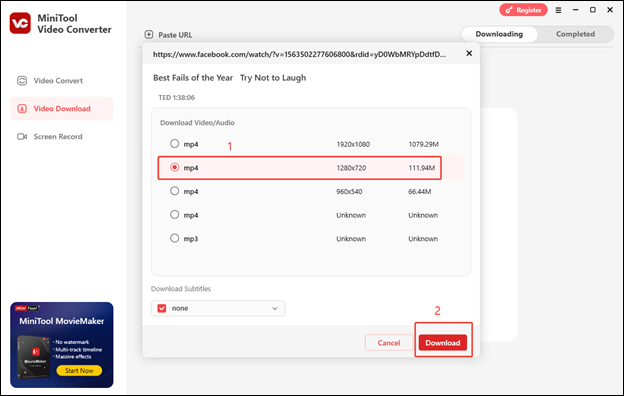Select the mp3 audio radio button
The image size is (624, 396).
tap(174, 238)
